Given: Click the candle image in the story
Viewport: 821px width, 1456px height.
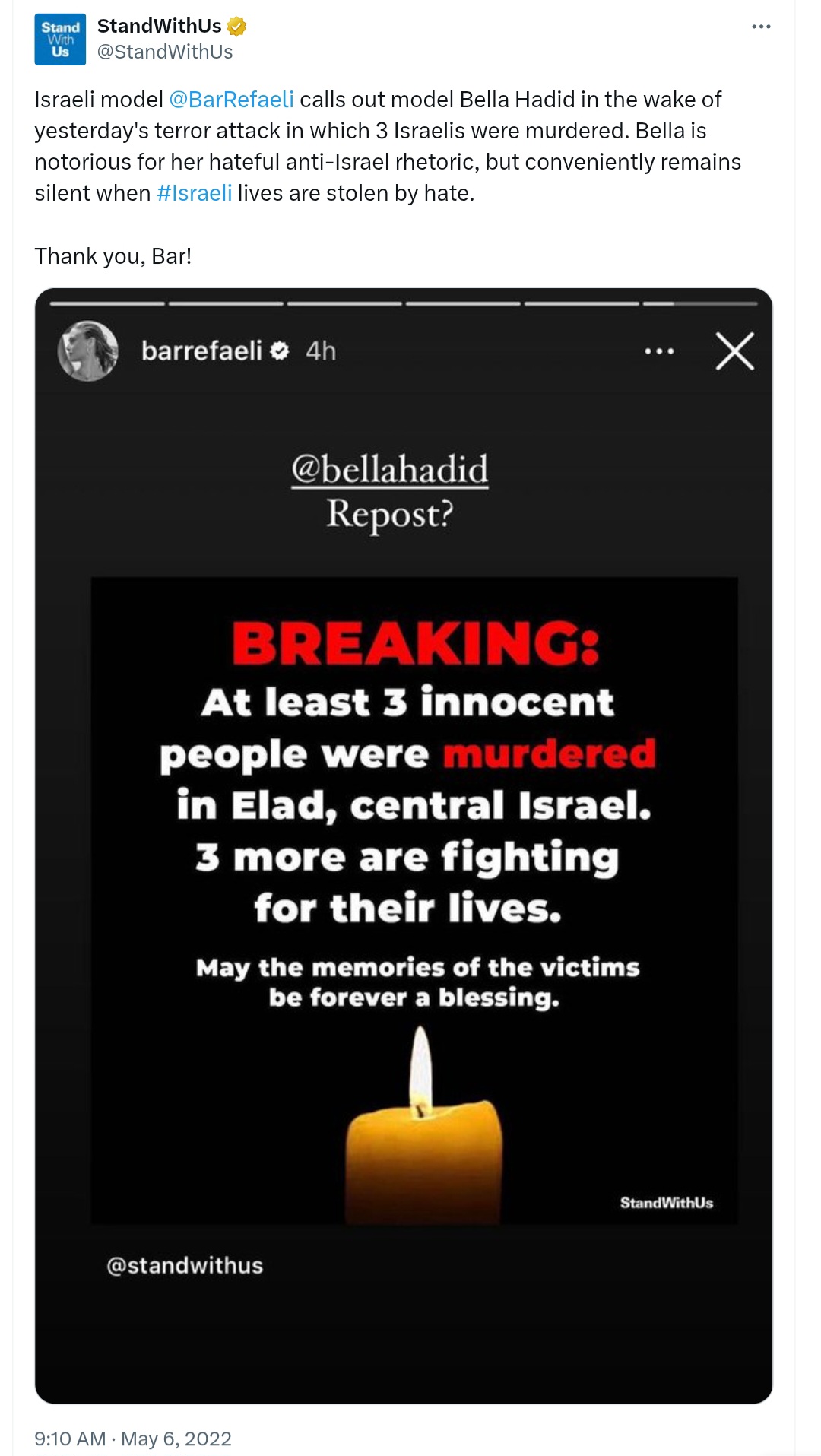Looking at the screenshot, I should coord(423,1124).
